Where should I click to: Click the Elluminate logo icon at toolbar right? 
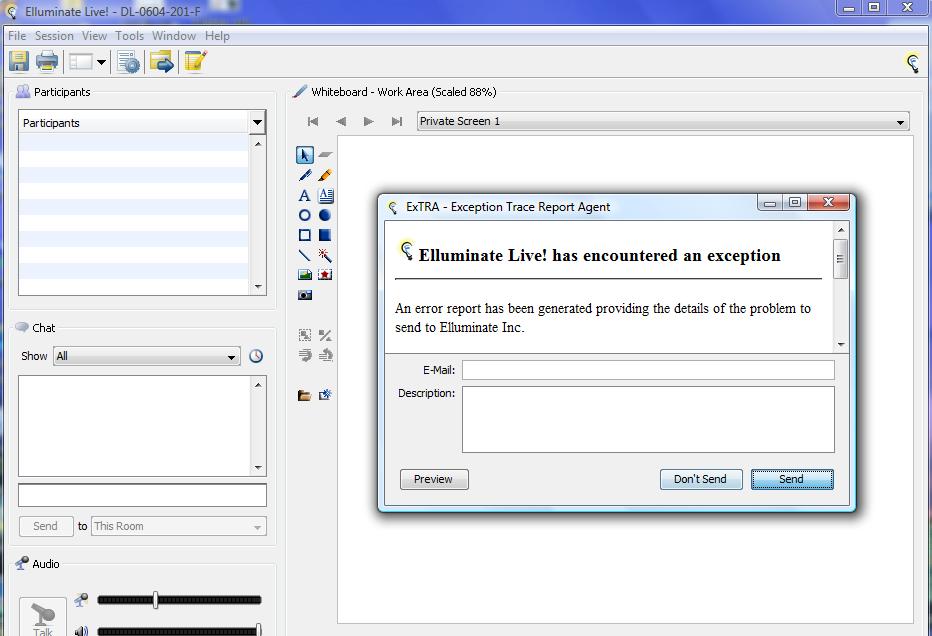pos(912,62)
